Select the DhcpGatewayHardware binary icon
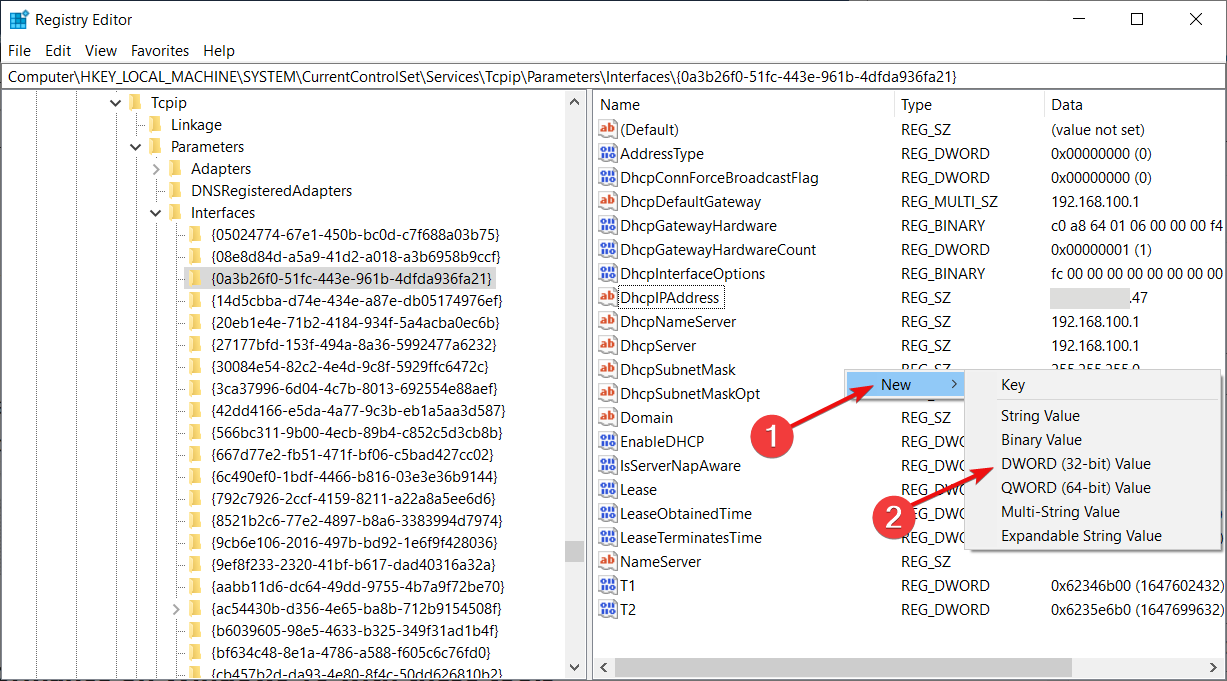The height and width of the screenshot is (681, 1227). pos(607,225)
